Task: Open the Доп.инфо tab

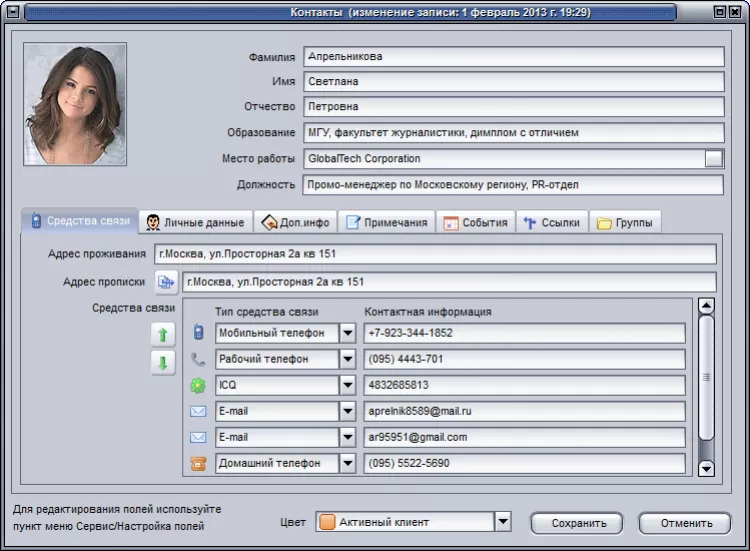Action: pos(295,222)
